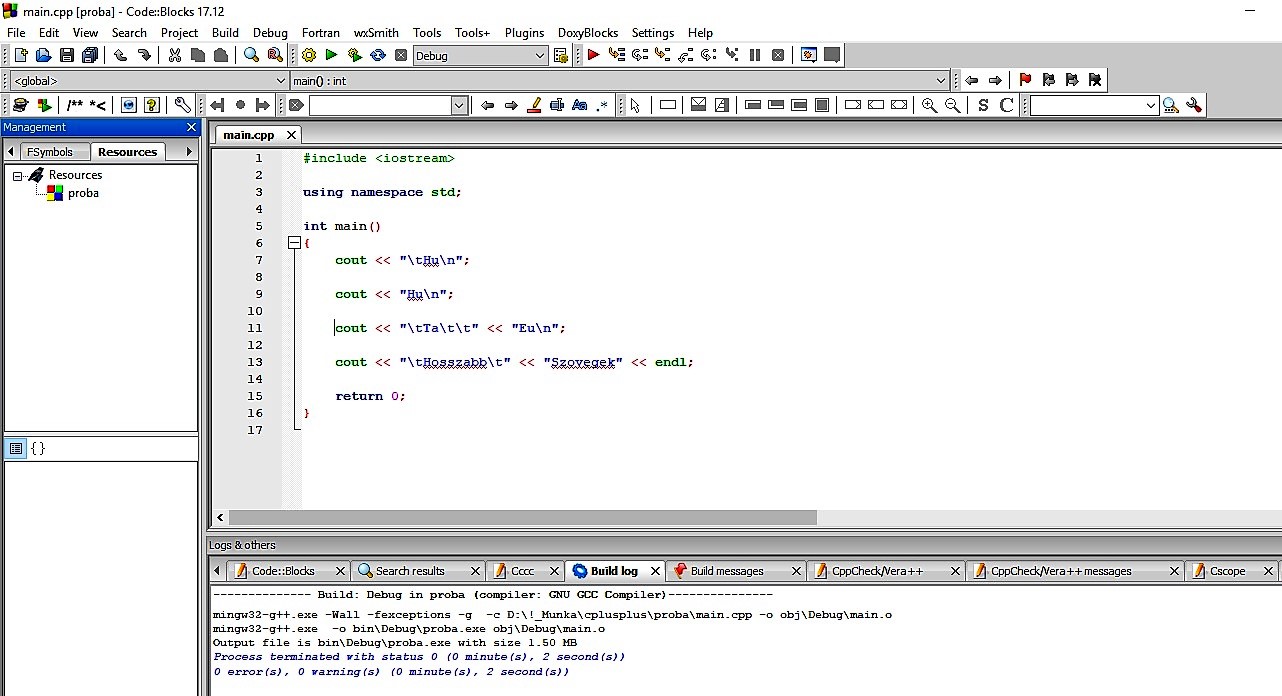Close the main.cpp editor tab

tap(291, 135)
